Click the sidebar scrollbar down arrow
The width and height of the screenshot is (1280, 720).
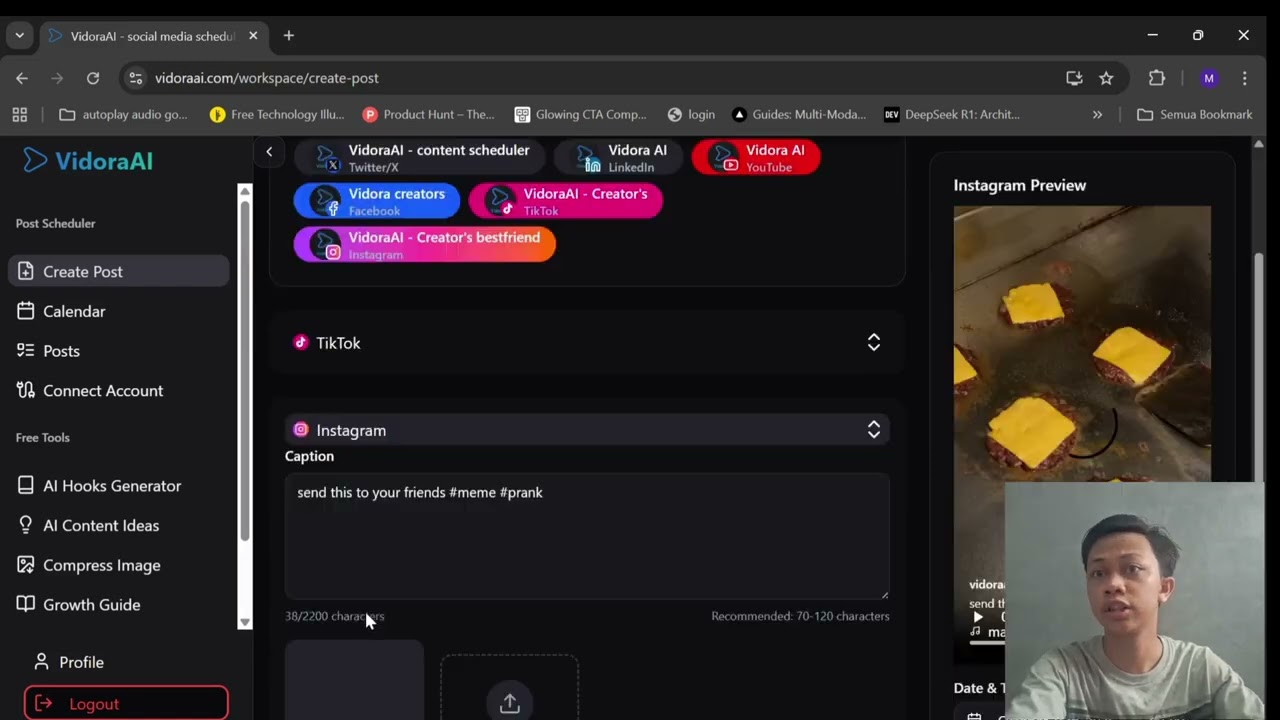click(x=244, y=622)
